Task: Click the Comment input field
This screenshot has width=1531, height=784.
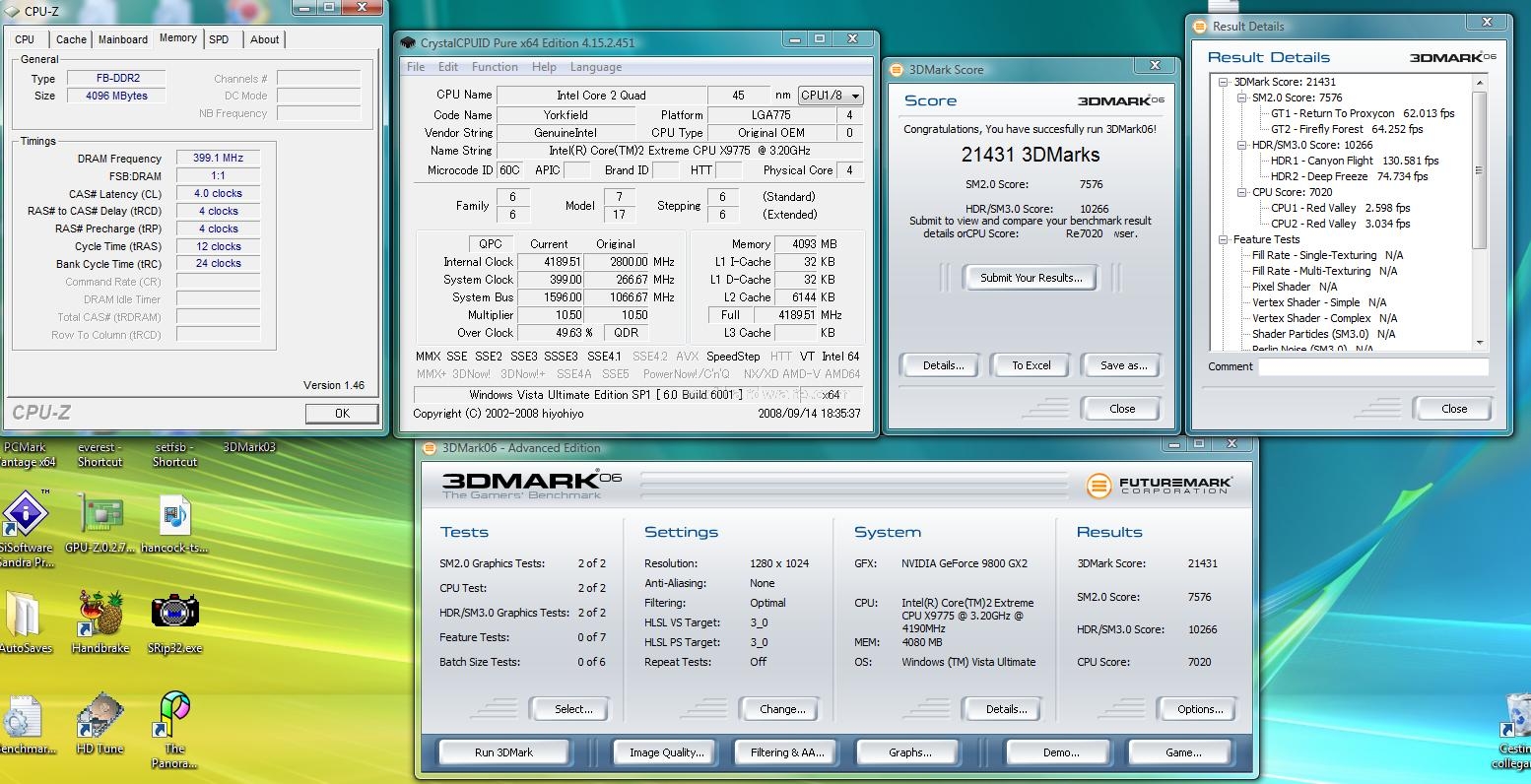Action: pos(1373,366)
